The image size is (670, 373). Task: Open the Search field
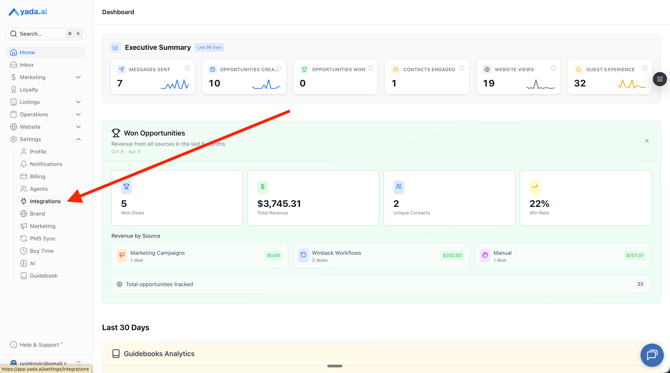pyautogui.click(x=46, y=34)
